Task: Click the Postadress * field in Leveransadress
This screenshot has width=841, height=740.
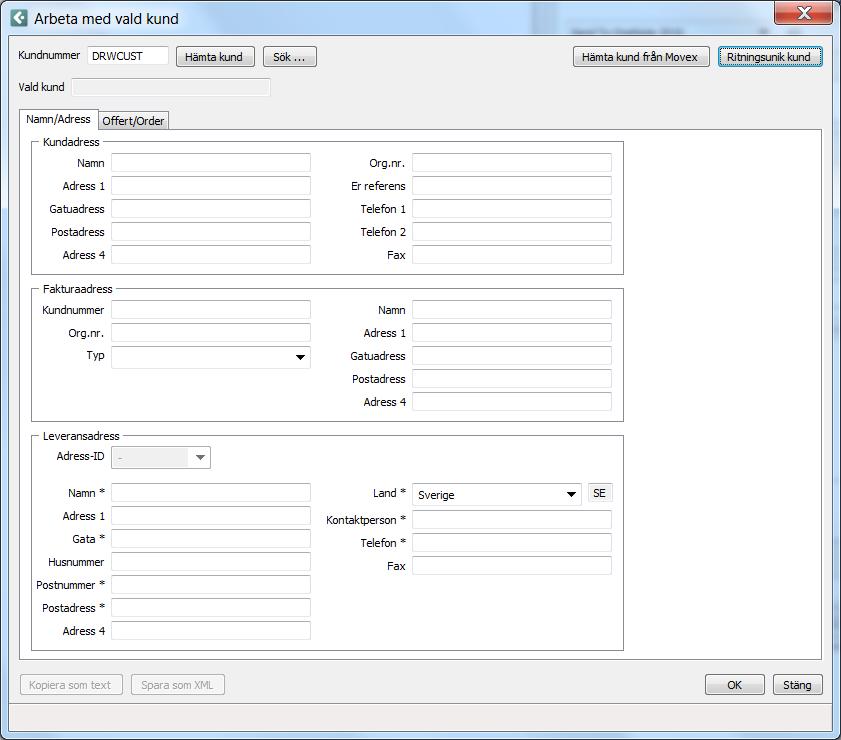Action: (x=211, y=608)
